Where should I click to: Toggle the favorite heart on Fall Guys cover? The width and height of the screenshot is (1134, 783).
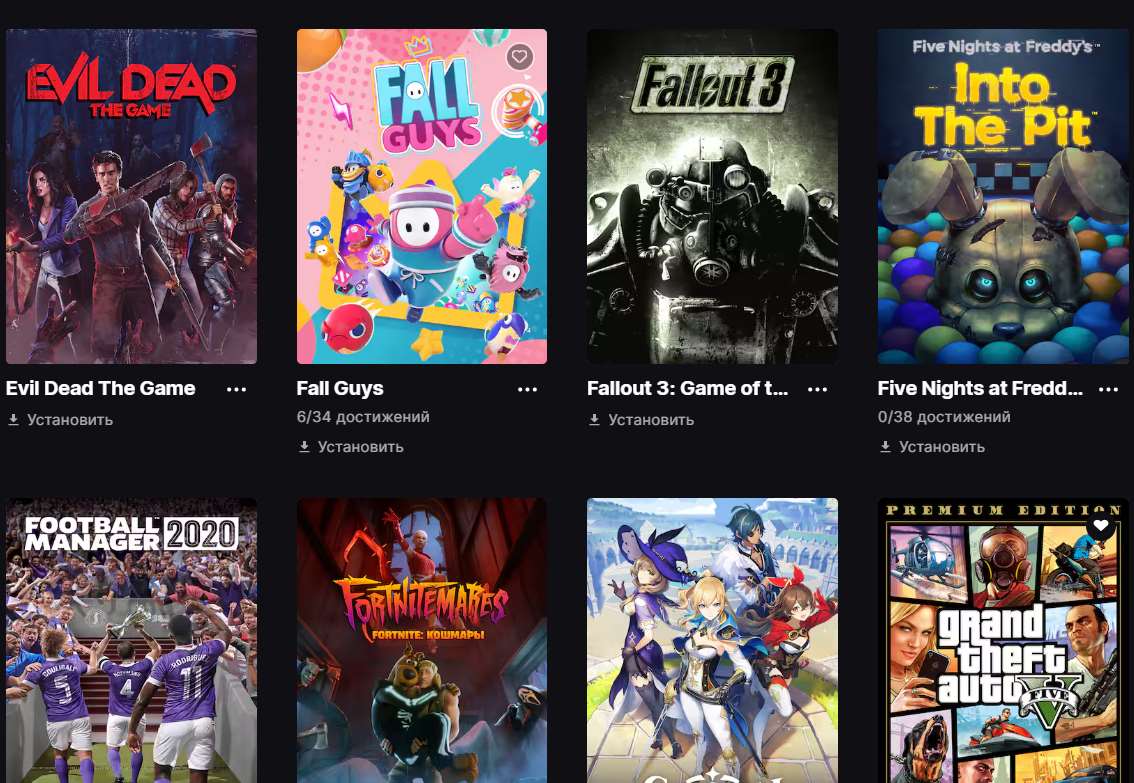coord(519,56)
